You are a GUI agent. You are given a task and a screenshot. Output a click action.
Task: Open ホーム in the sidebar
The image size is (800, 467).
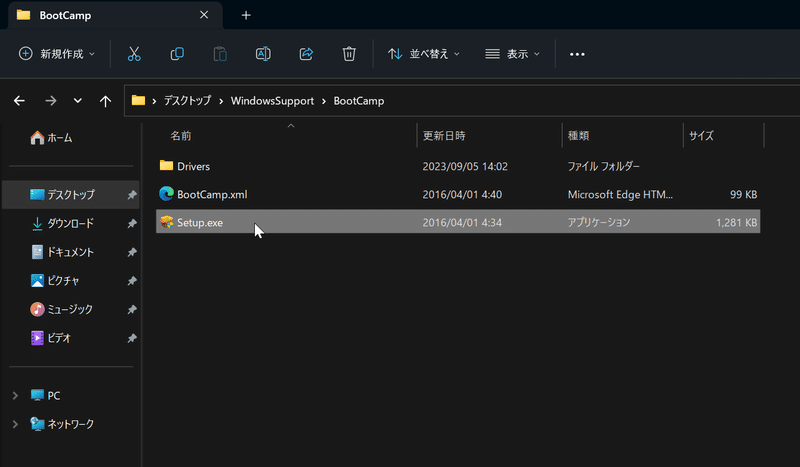(51, 138)
